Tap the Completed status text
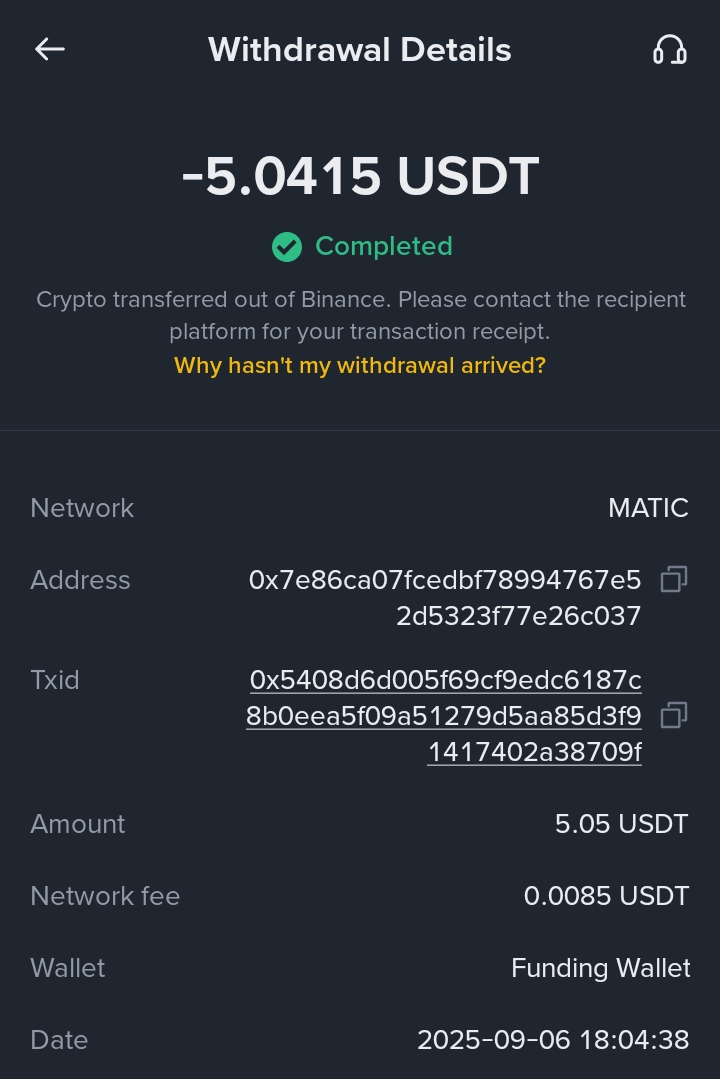This screenshot has height=1079, width=720. (x=384, y=246)
